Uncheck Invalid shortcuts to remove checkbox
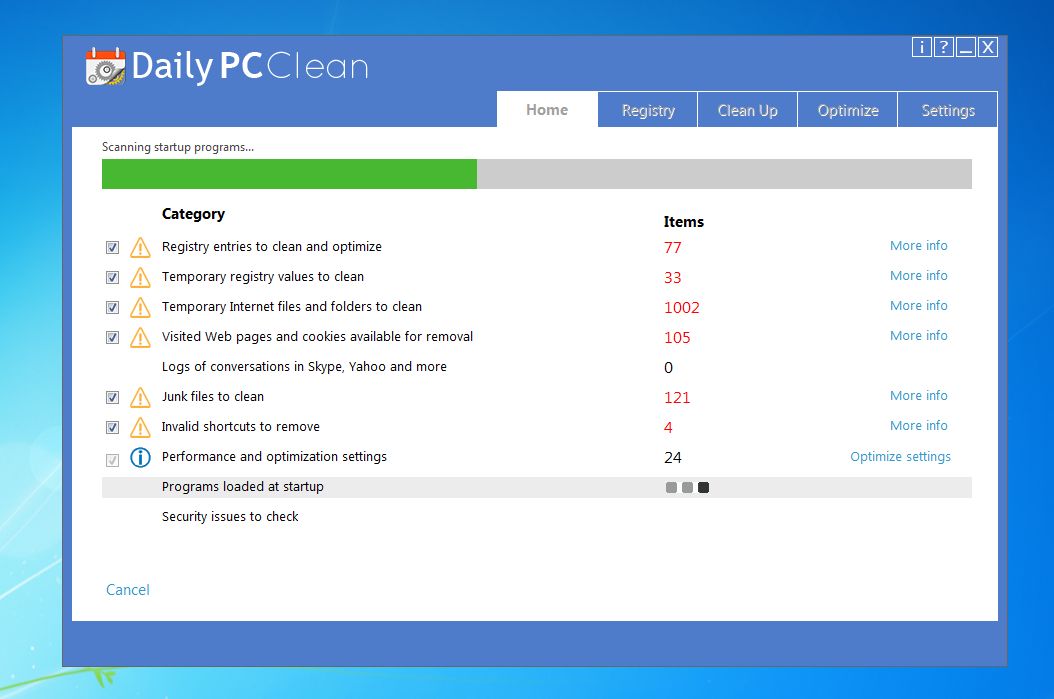The image size is (1054, 699). [x=112, y=427]
